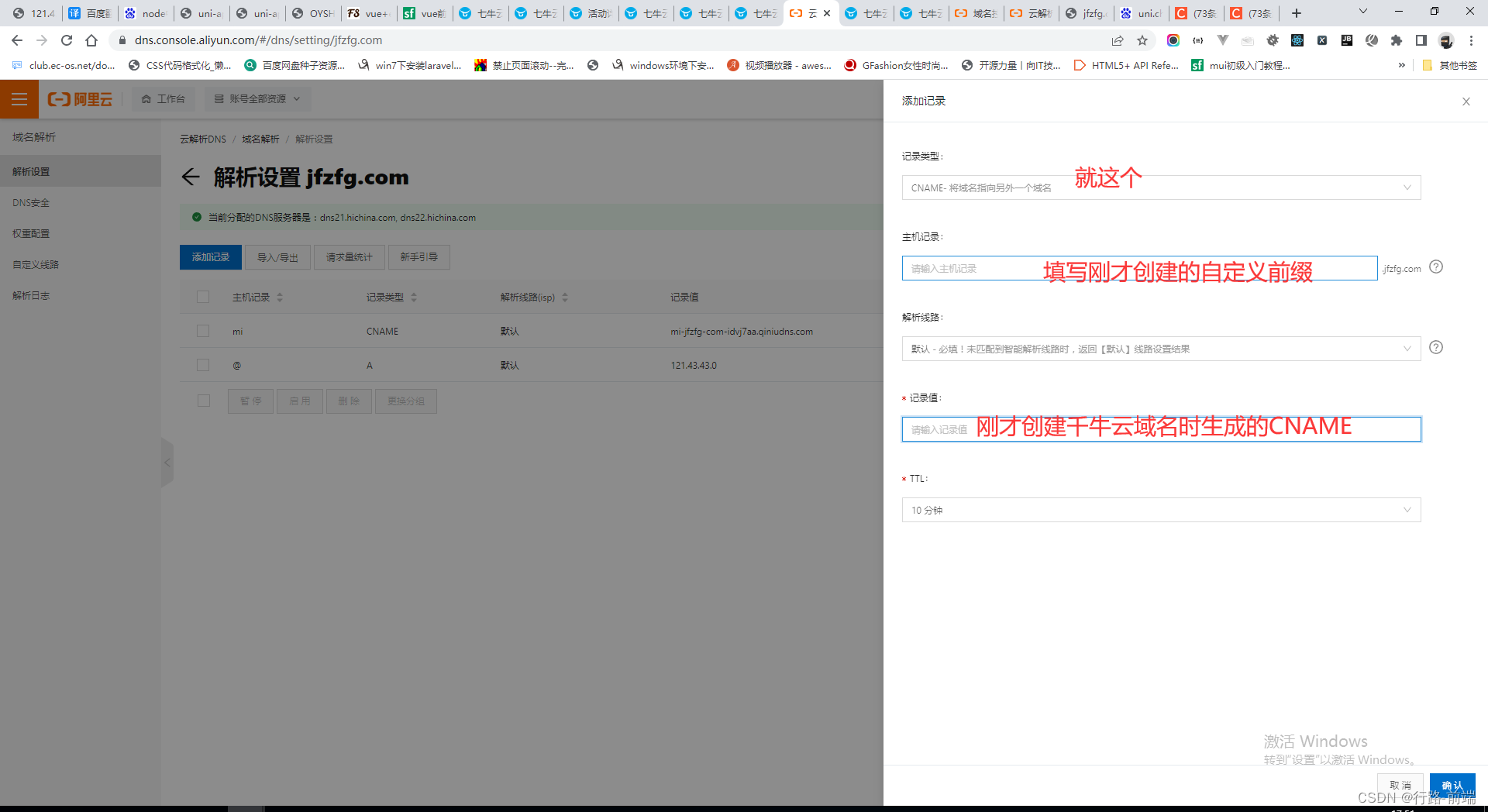This screenshot has height=812, width=1488.
Task: Open the Aliyun hamburger menu
Action: pyautogui.click(x=19, y=99)
